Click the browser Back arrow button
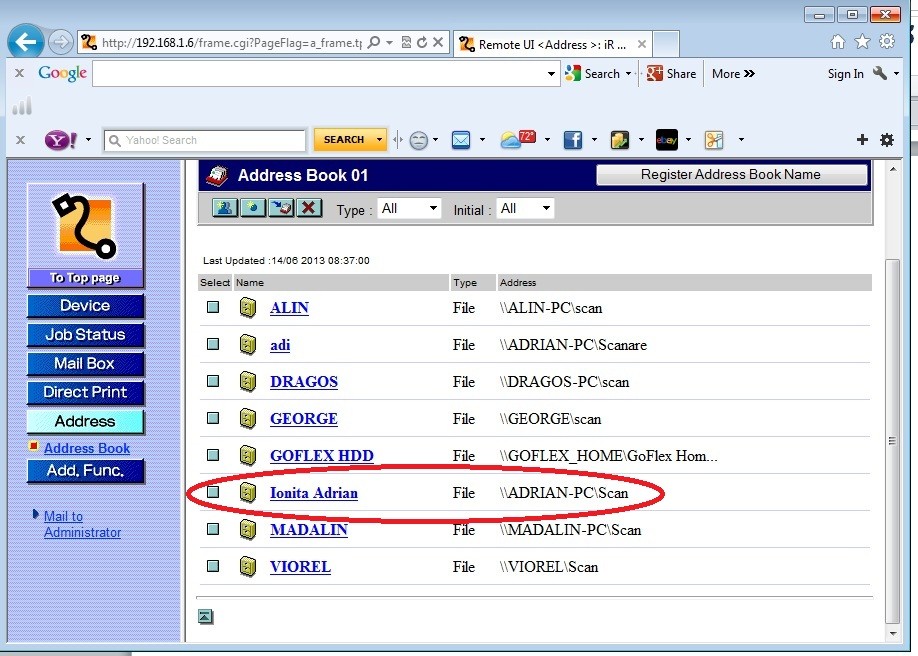 (26, 42)
